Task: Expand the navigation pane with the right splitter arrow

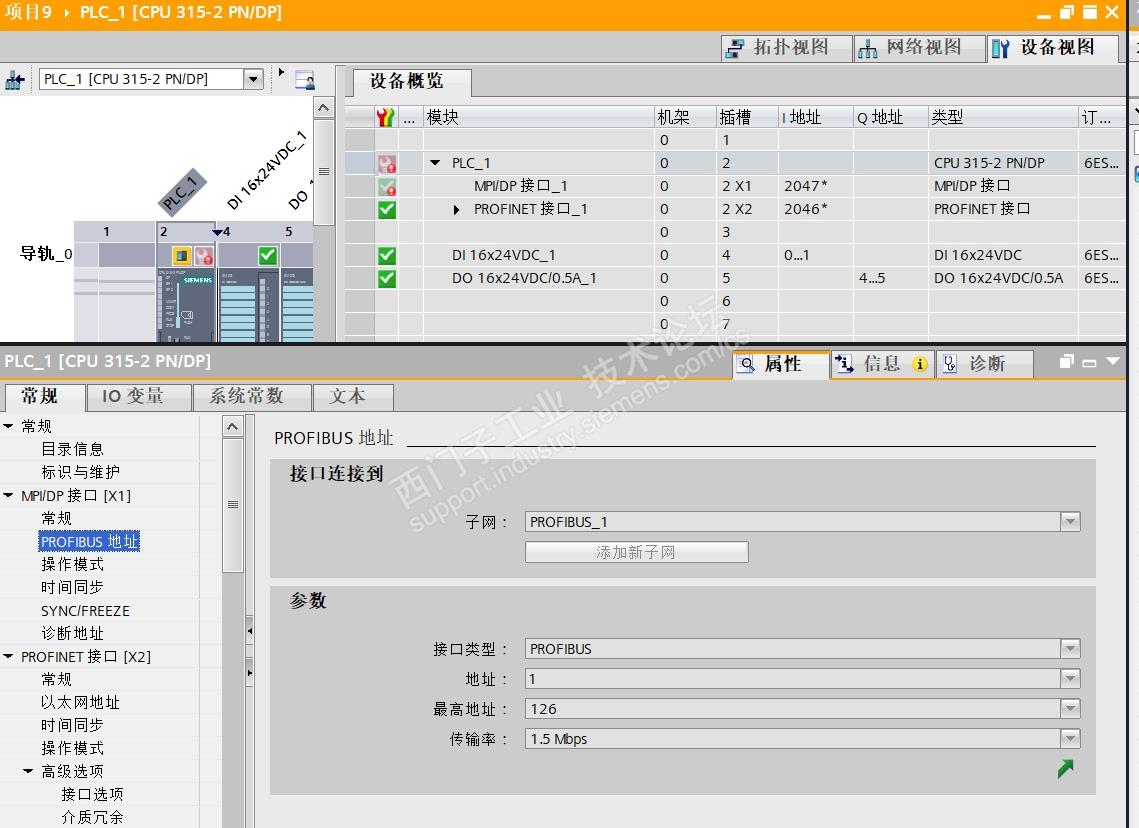Action: click(x=250, y=673)
